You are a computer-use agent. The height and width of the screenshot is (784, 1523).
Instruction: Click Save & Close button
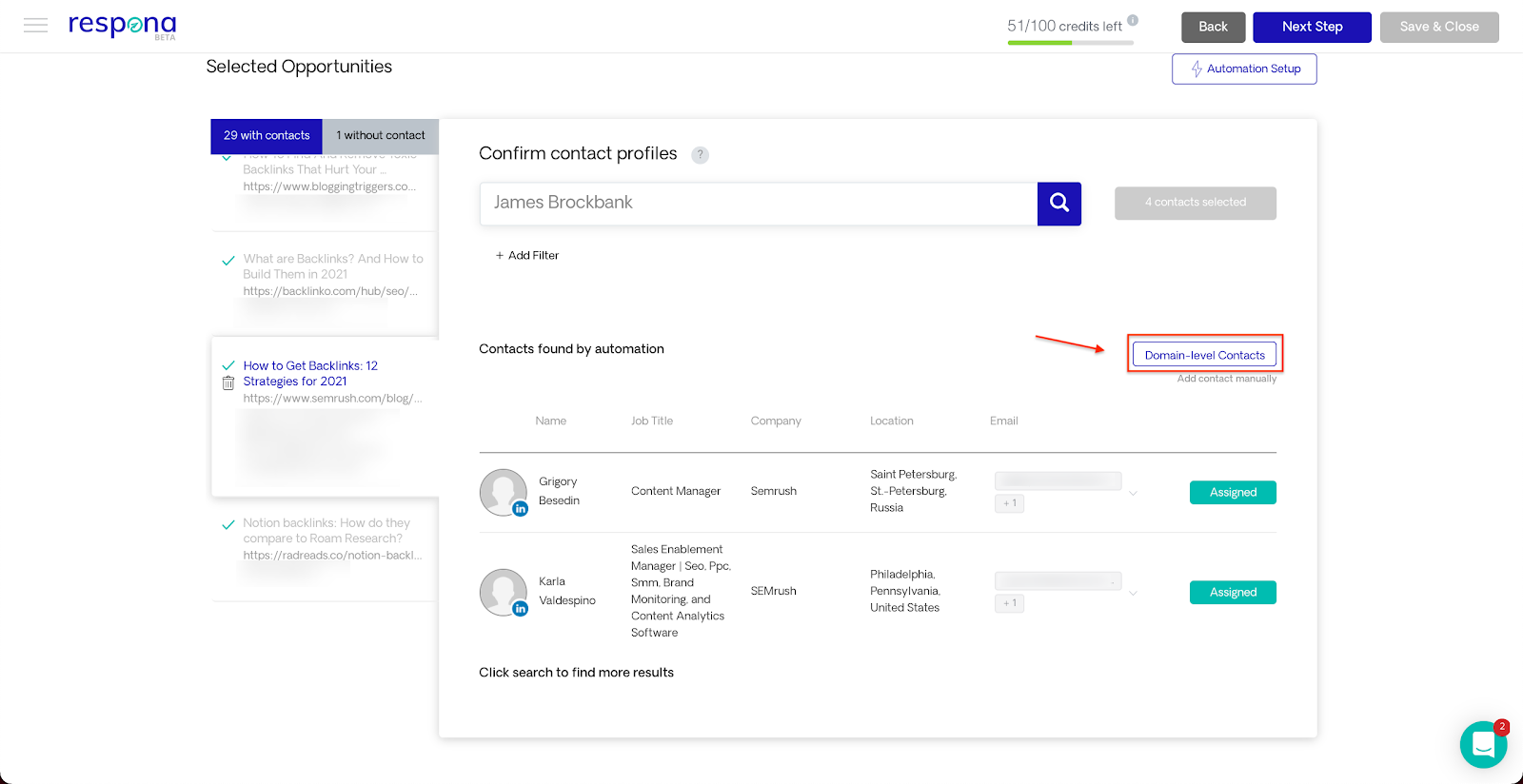[1439, 27]
